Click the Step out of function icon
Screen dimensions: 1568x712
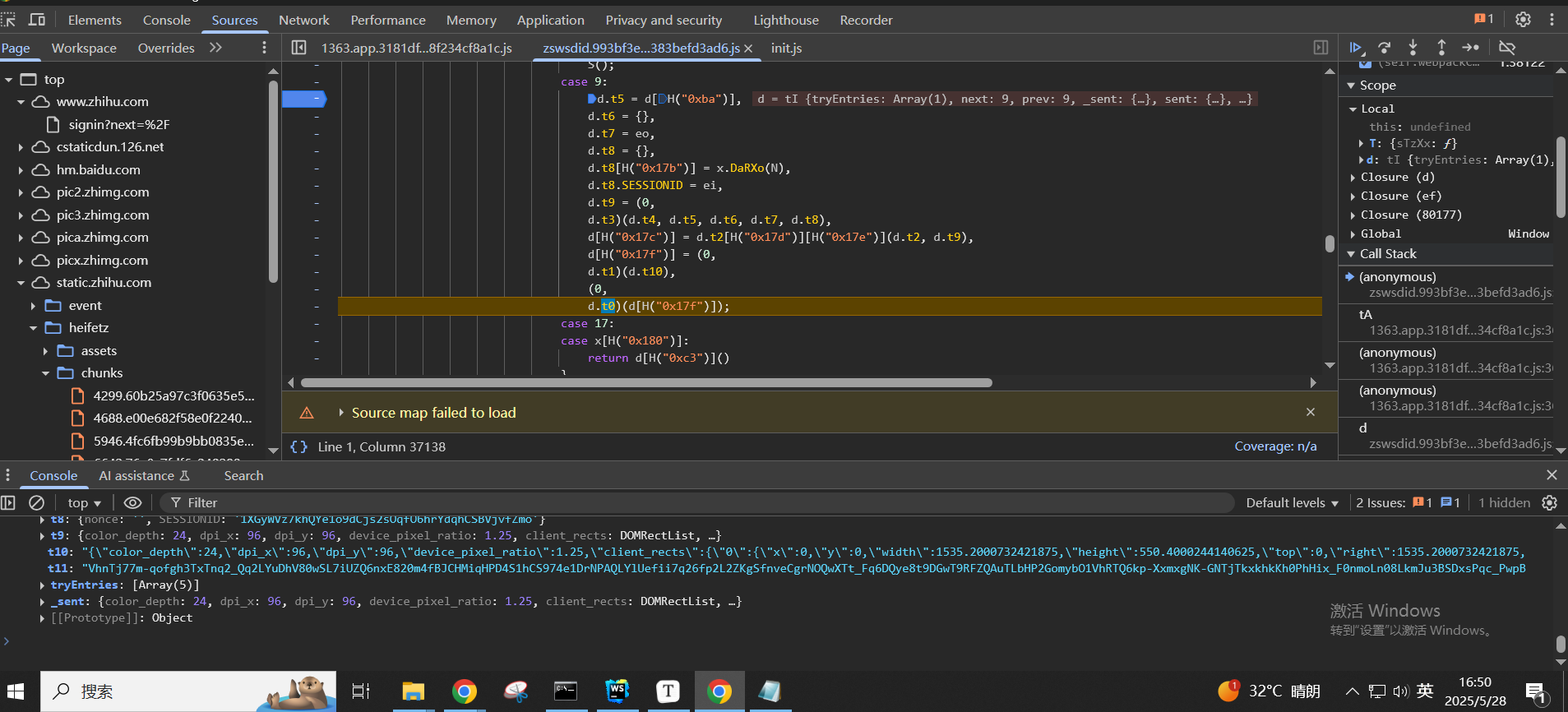(x=1441, y=48)
